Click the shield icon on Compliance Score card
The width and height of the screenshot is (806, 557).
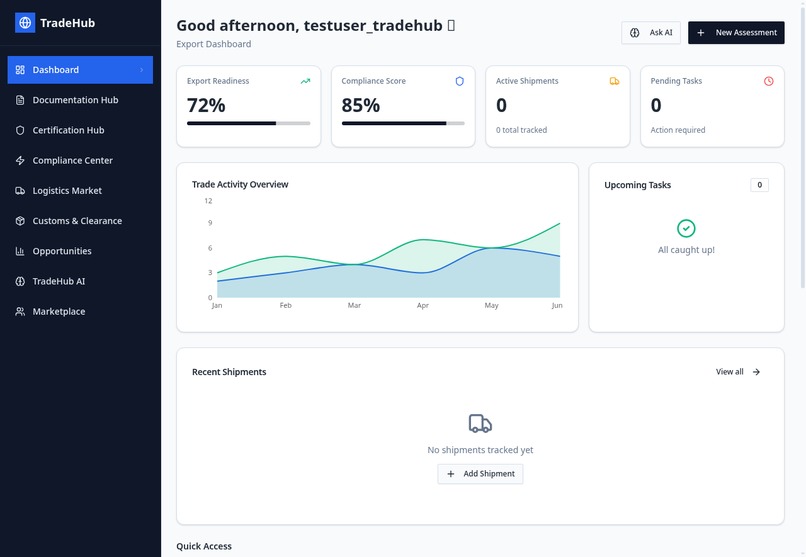click(460, 81)
